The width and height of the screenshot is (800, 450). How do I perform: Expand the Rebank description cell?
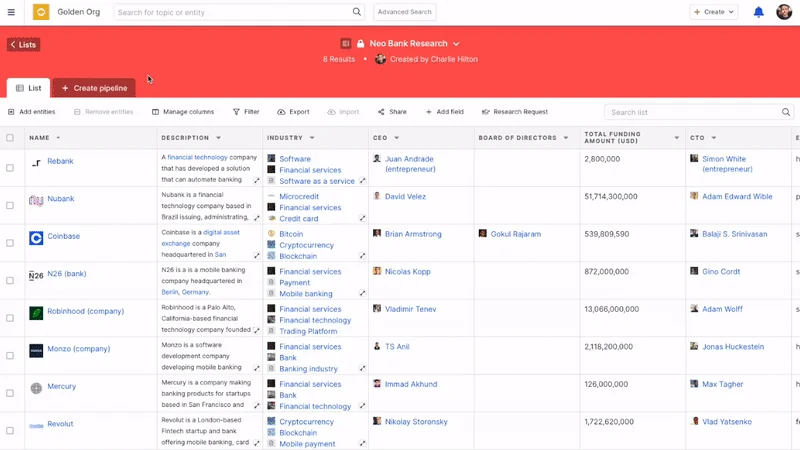[x=257, y=181]
